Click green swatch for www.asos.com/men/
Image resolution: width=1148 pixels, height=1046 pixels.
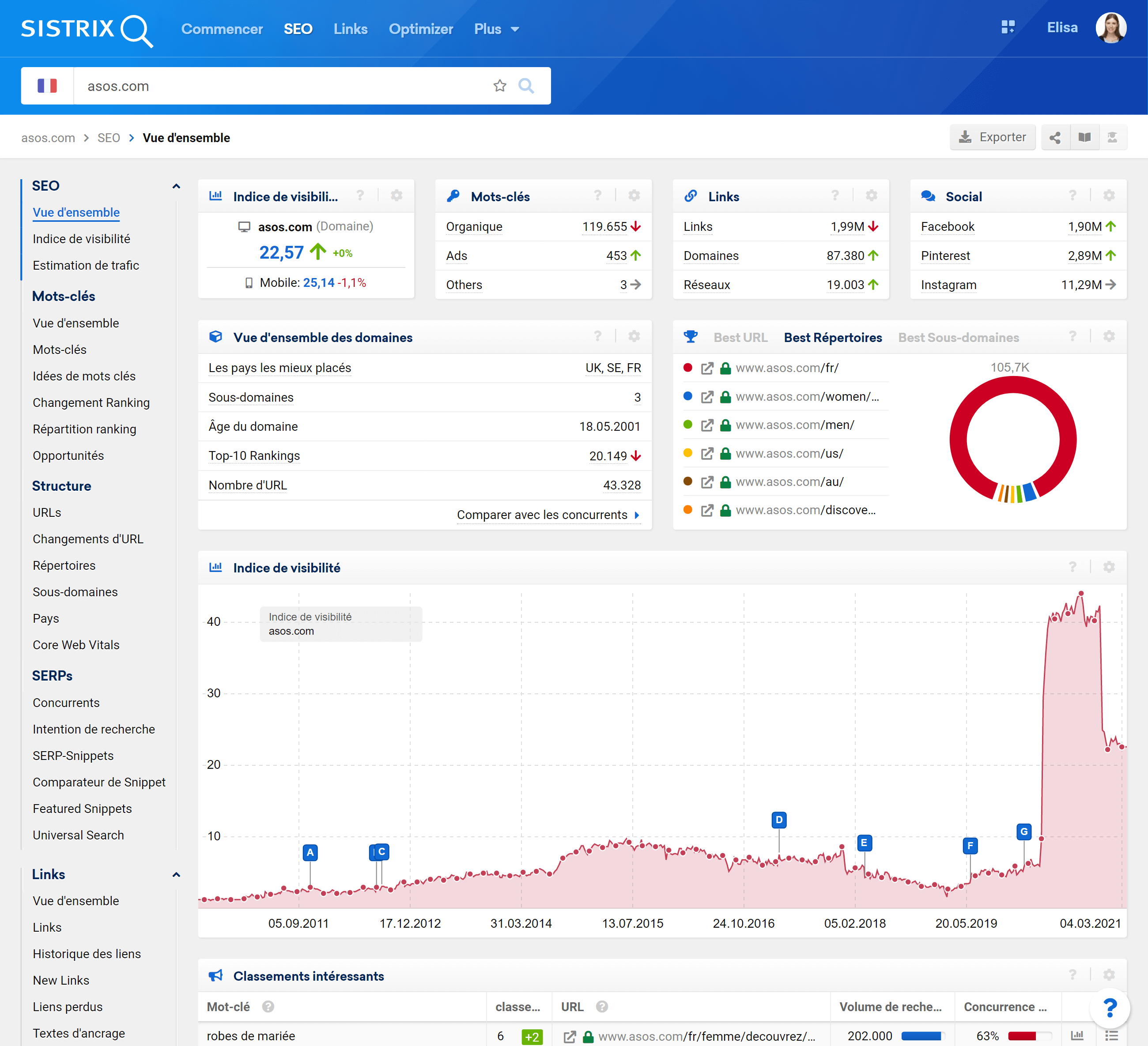click(x=687, y=425)
